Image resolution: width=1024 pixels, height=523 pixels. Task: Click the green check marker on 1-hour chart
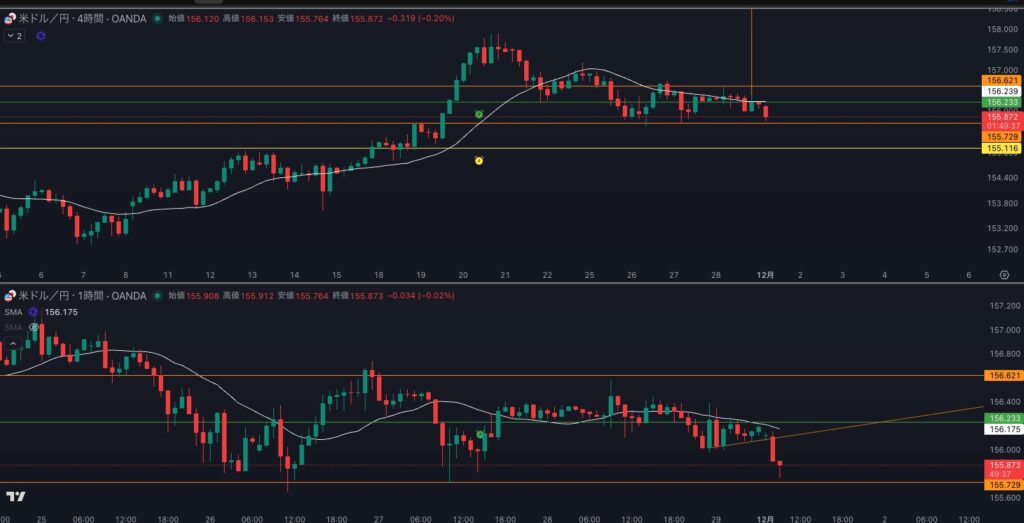(481, 434)
